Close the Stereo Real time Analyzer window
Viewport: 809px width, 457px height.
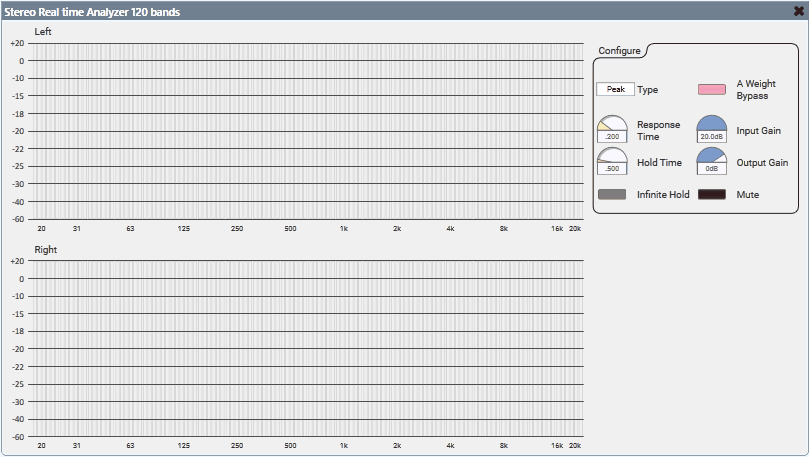click(x=797, y=11)
